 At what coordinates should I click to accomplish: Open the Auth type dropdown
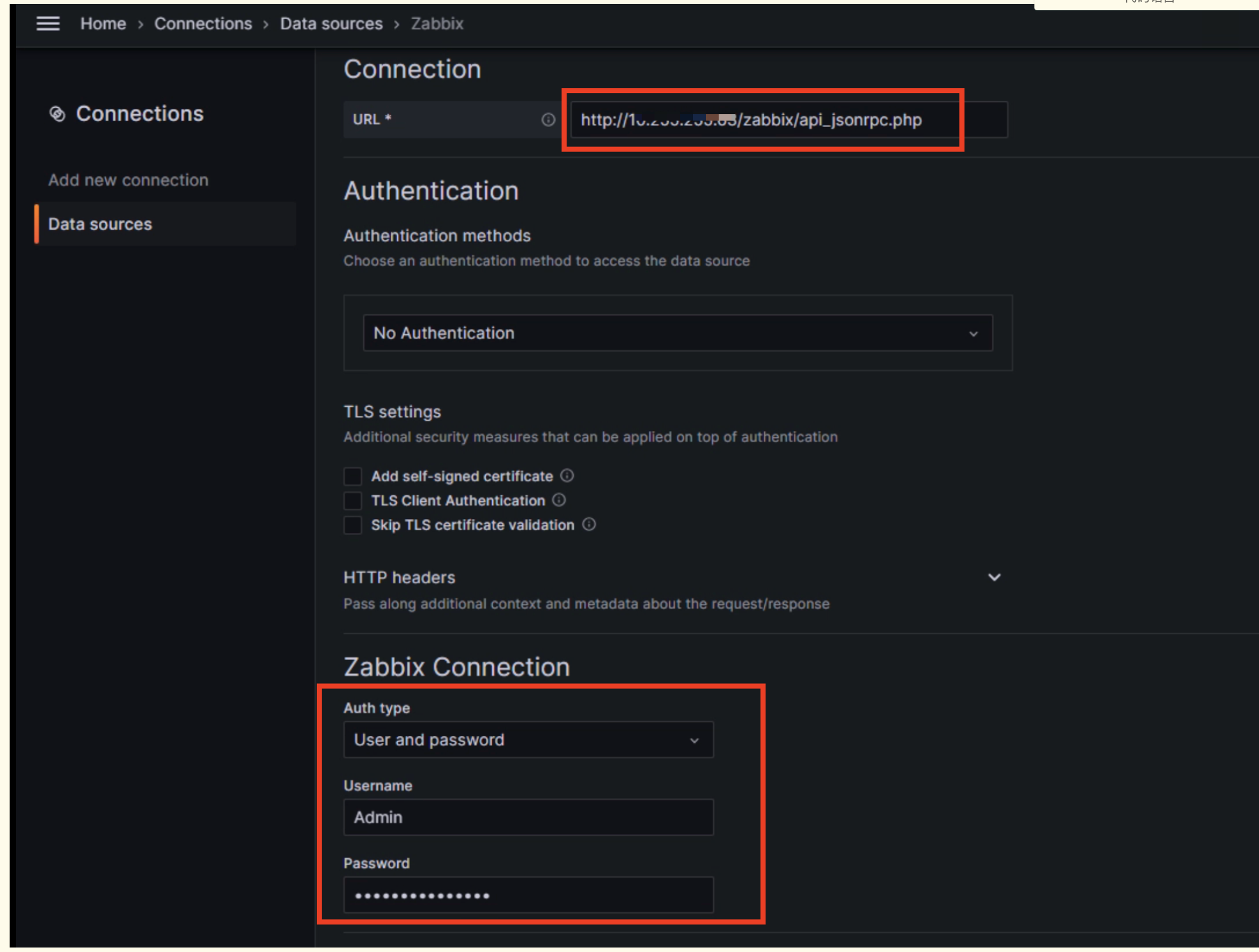coord(528,739)
